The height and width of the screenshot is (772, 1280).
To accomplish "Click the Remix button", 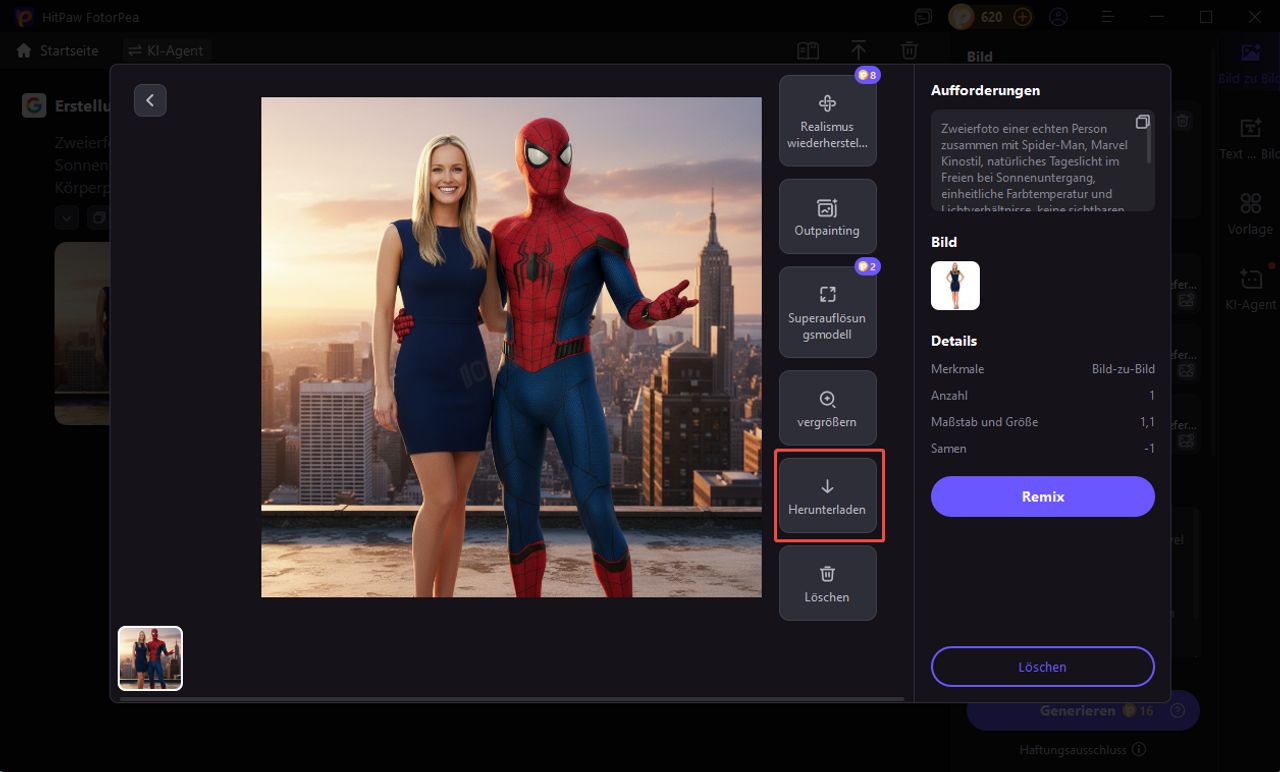I will 1043,496.
